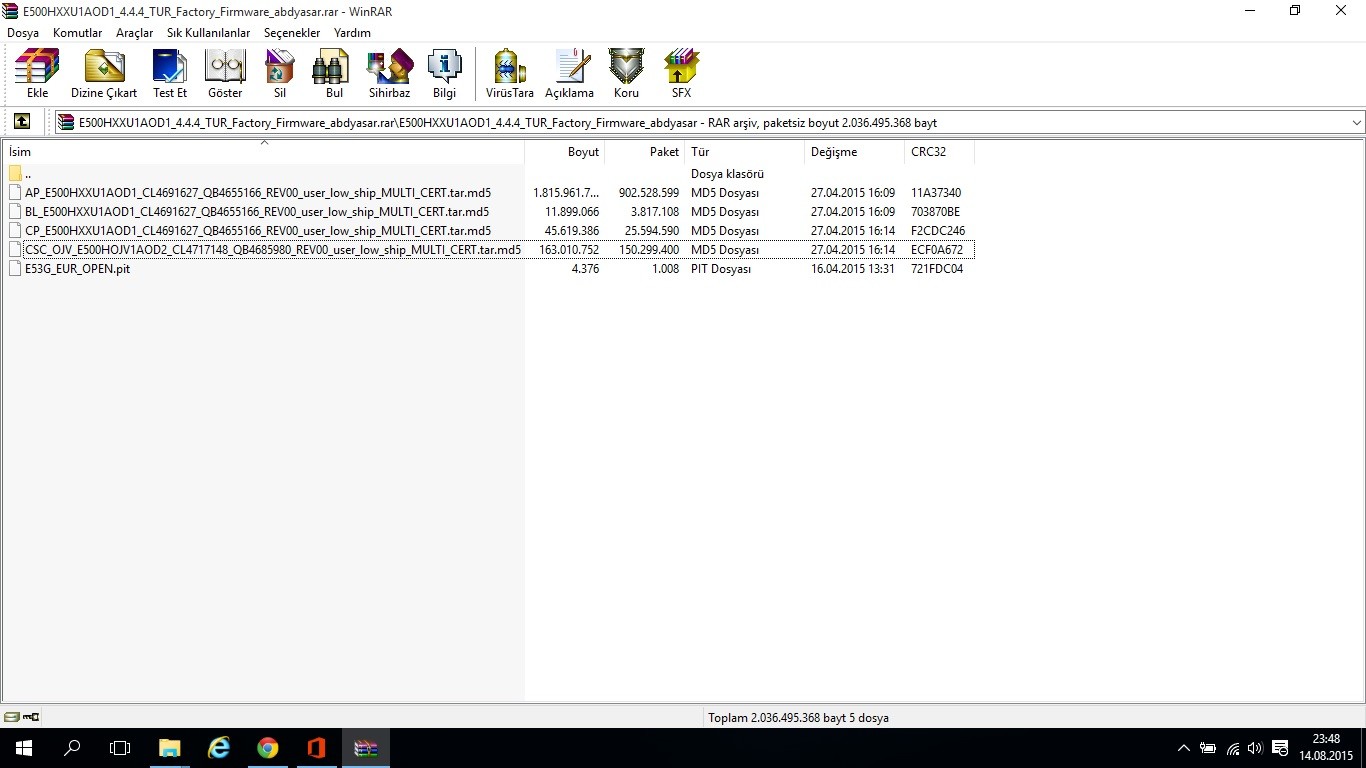This screenshot has height=768, width=1366.
Task: Click the Ekle (add) toolbar icon
Action: pyautogui.click(x=37, y=74)
